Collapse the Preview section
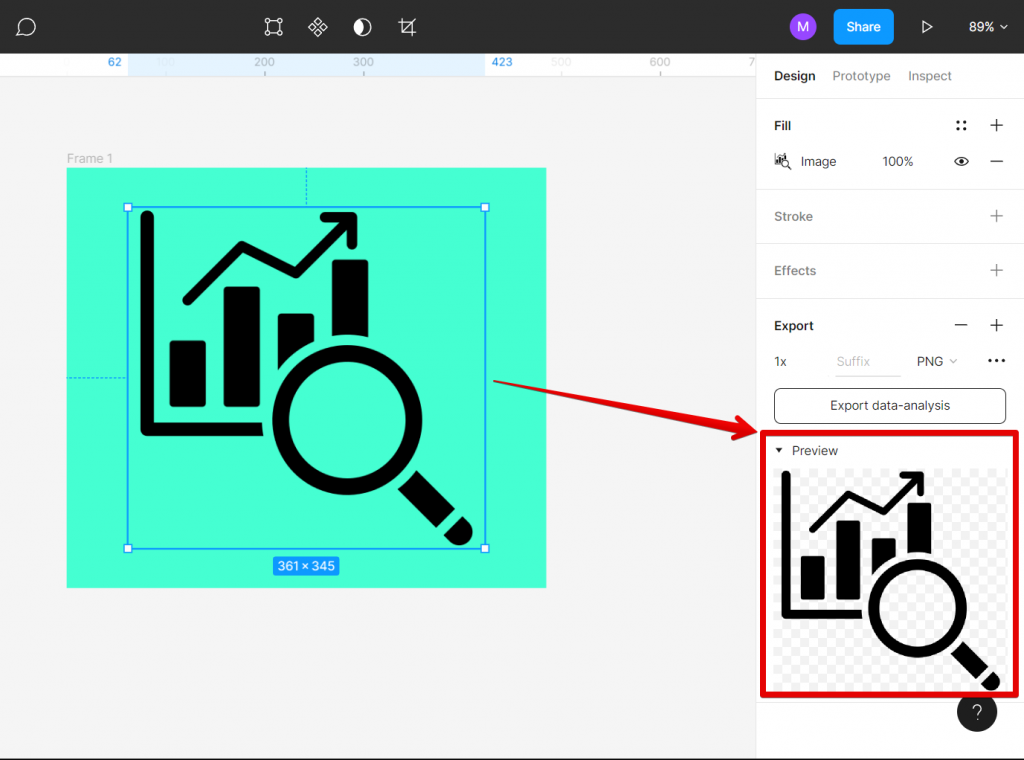 pos(779,450)
